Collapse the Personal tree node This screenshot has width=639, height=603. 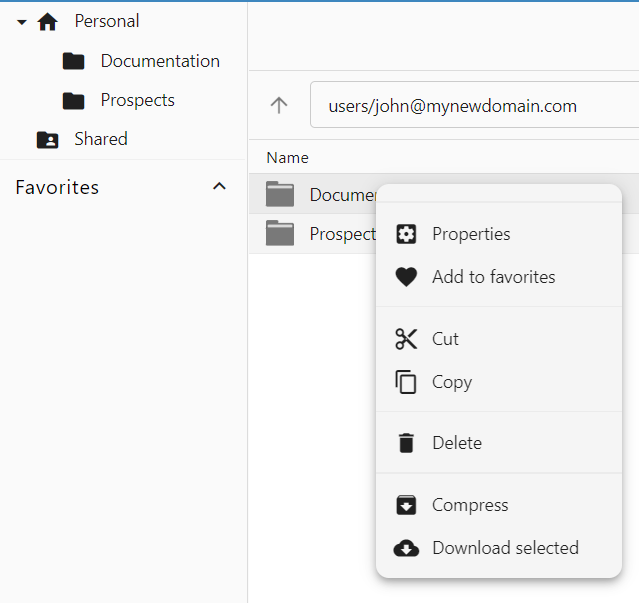pos(22,21)
